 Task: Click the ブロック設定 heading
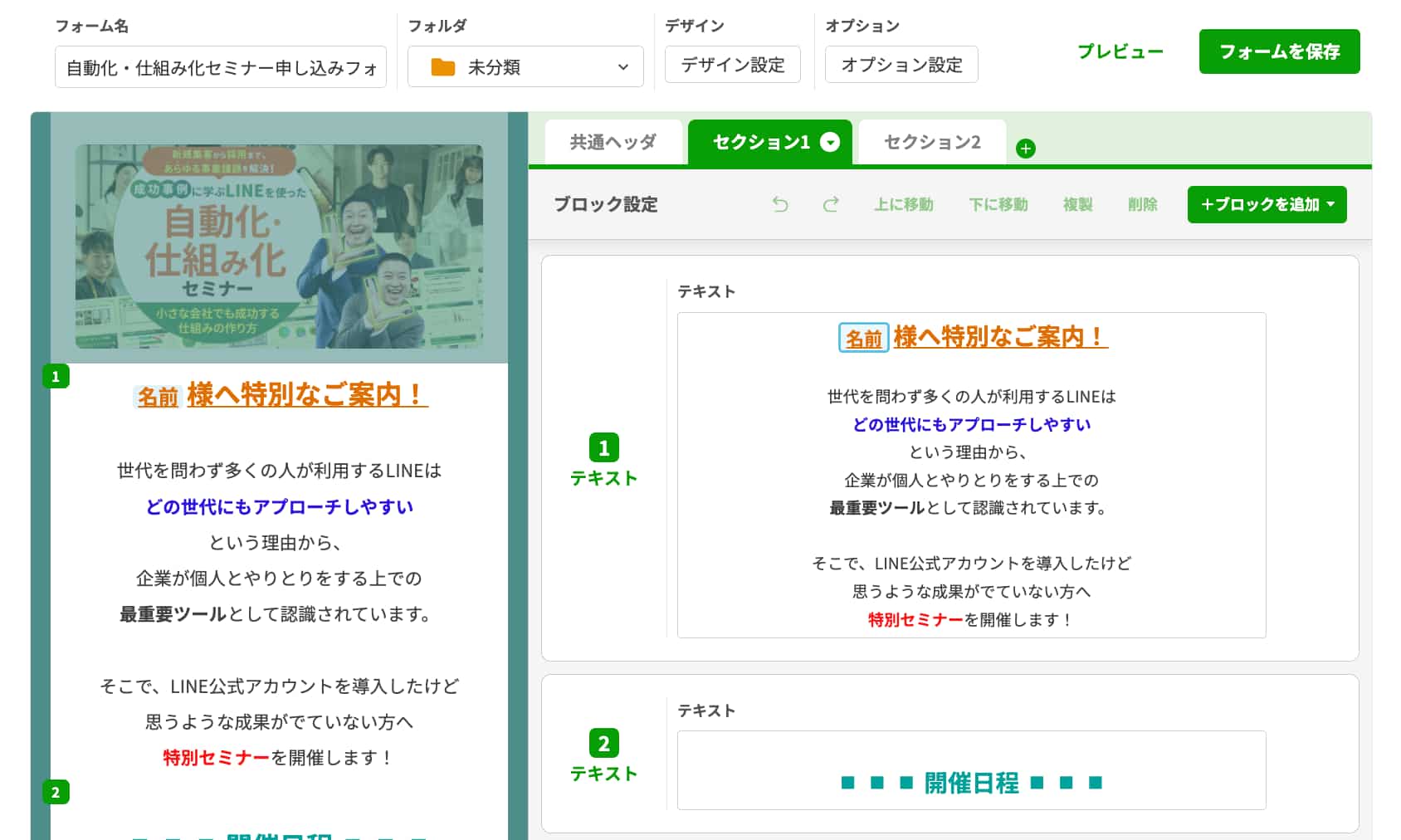[x=605, y=204]
